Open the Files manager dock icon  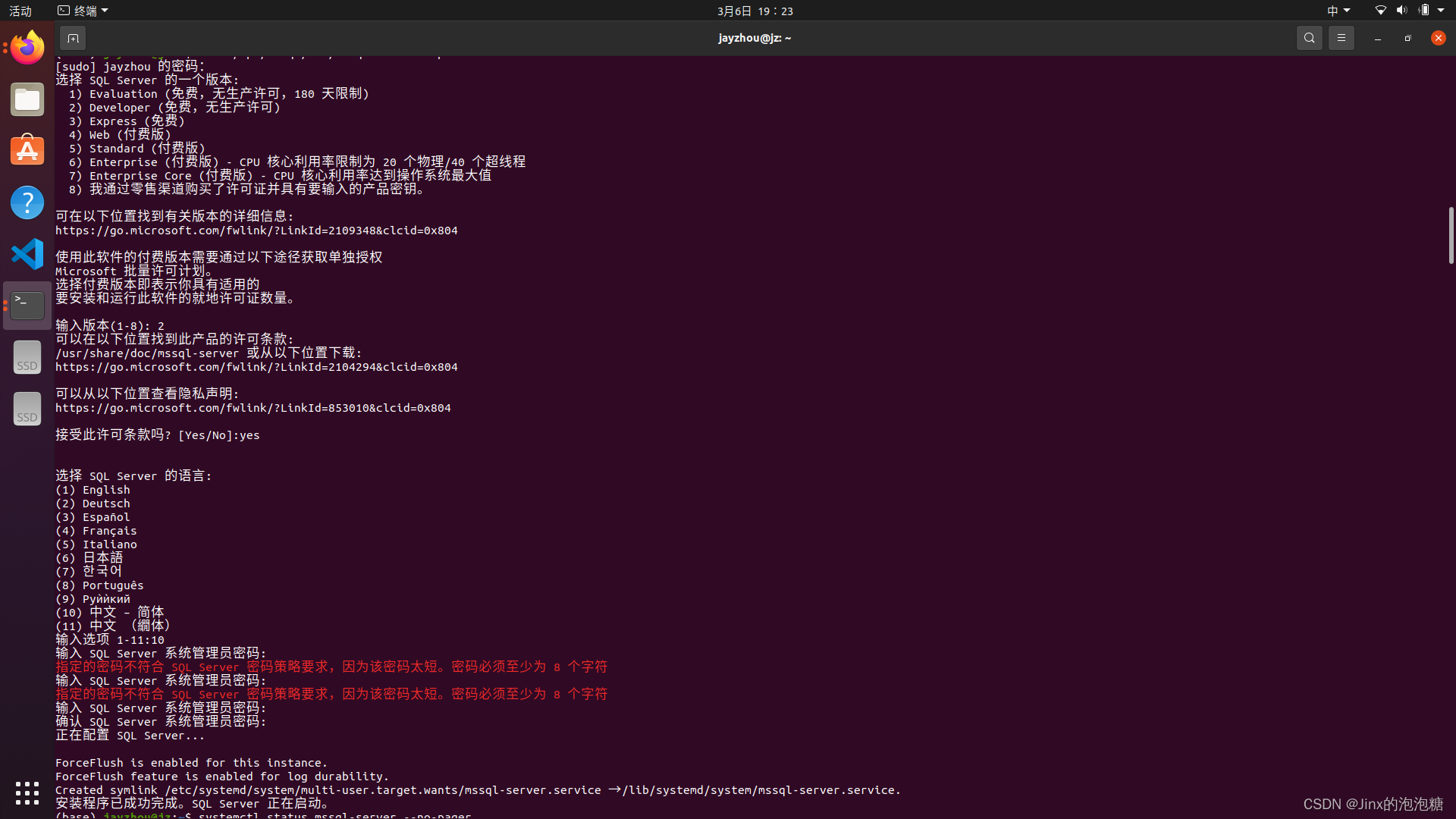click(x=27, y=99)
